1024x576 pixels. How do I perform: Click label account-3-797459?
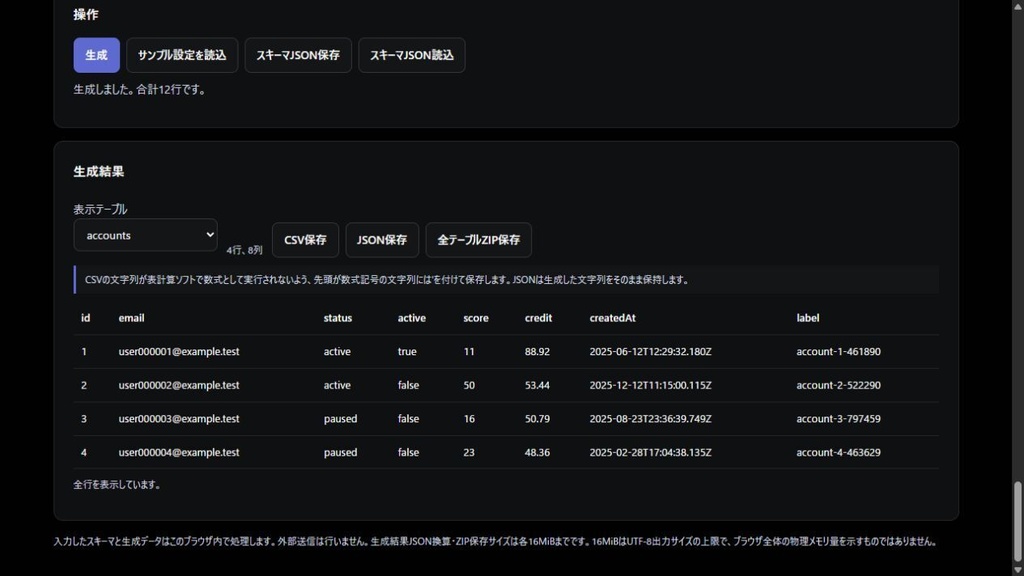click(839, 419)
